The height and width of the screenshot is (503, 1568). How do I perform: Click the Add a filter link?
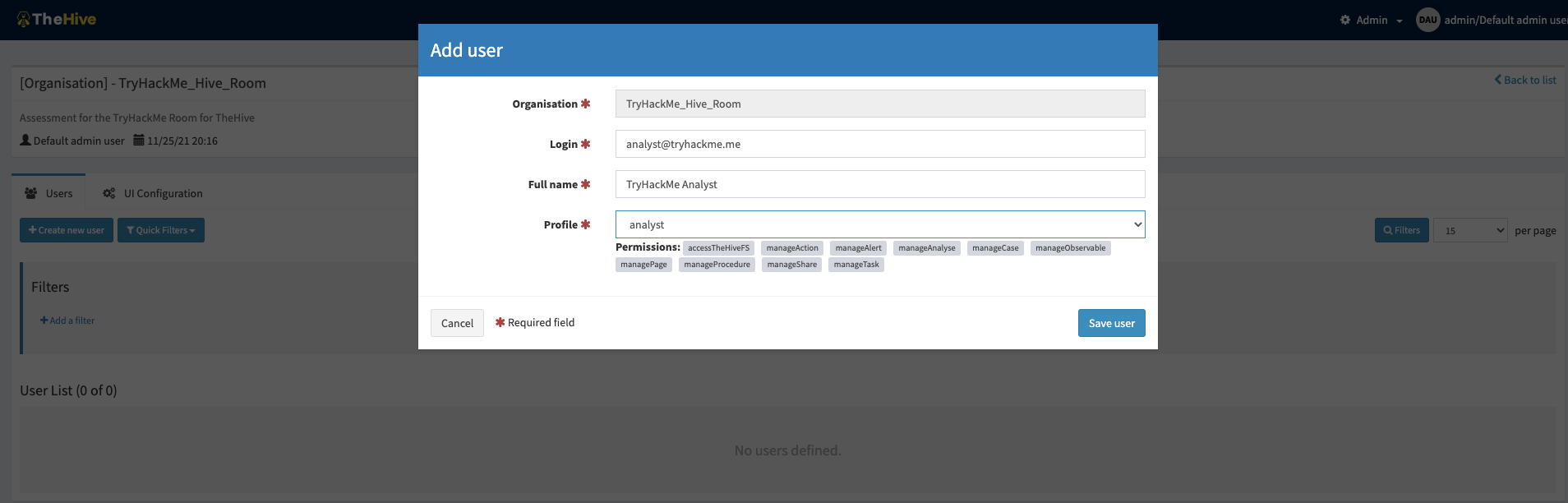point(67,321)
